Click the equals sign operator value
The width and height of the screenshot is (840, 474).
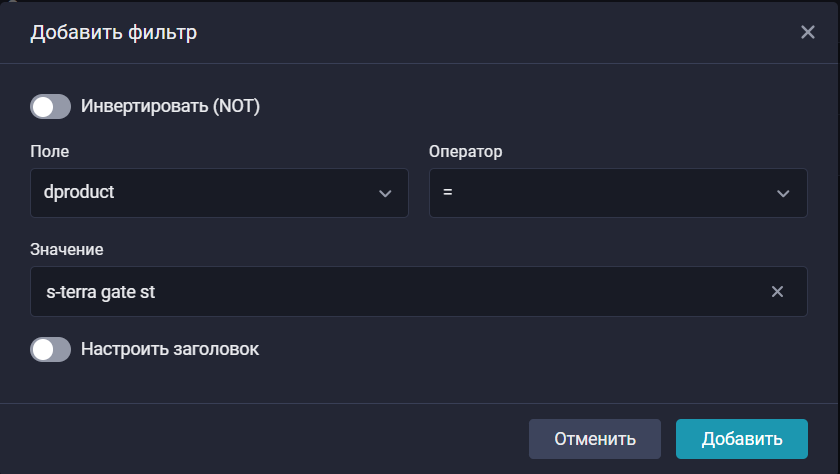pos(448,192)
